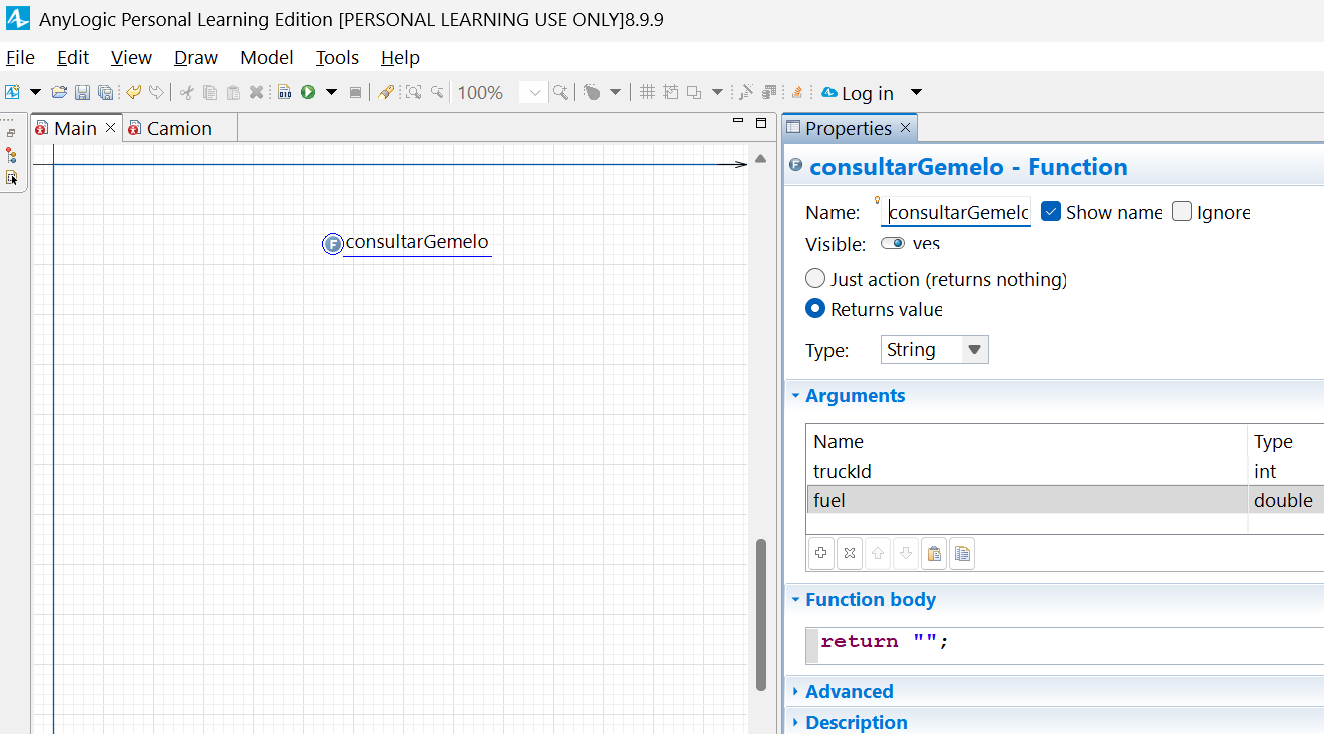The height and width of the screenshot is (734, 1324).
Task: Click the Save All toolbar icon
Action: (105, 92)
